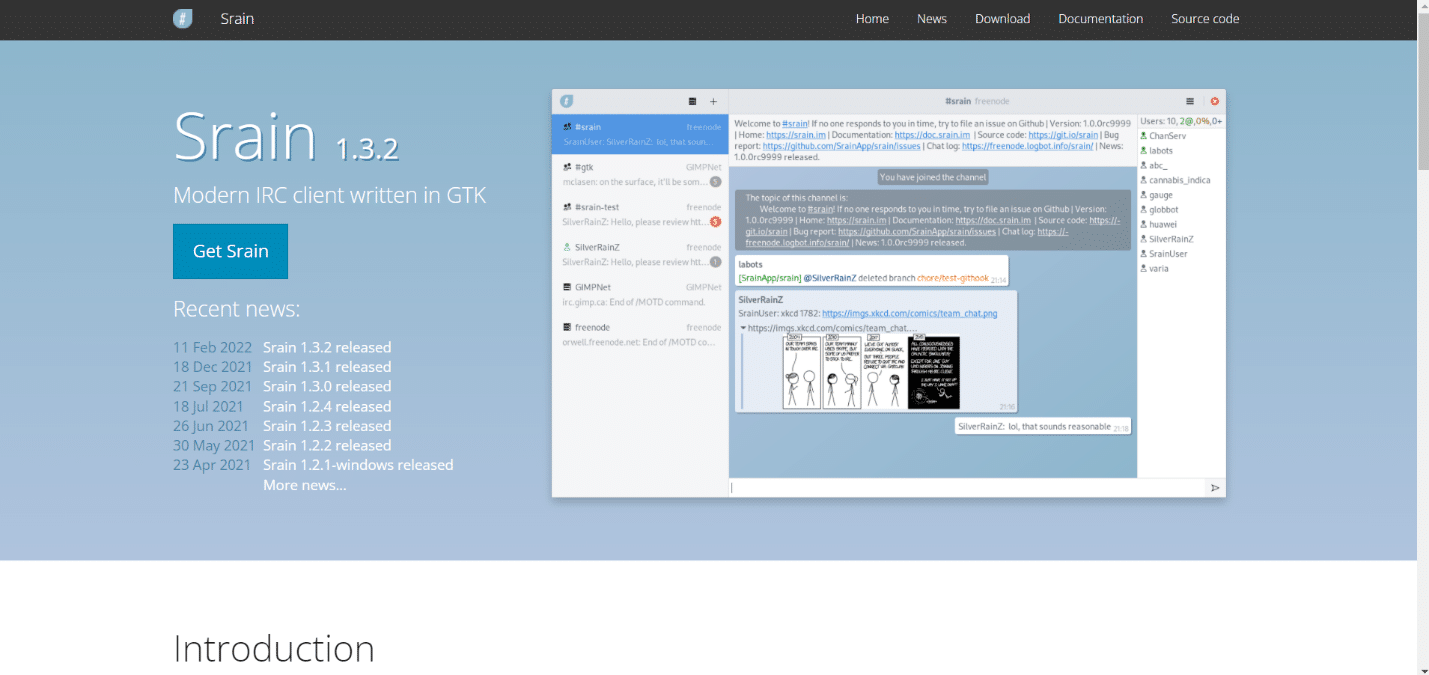Screen dimensions: 1429x675
Task: Click the red unread badge on #srain-test
Action: click(x=715, y=222)
